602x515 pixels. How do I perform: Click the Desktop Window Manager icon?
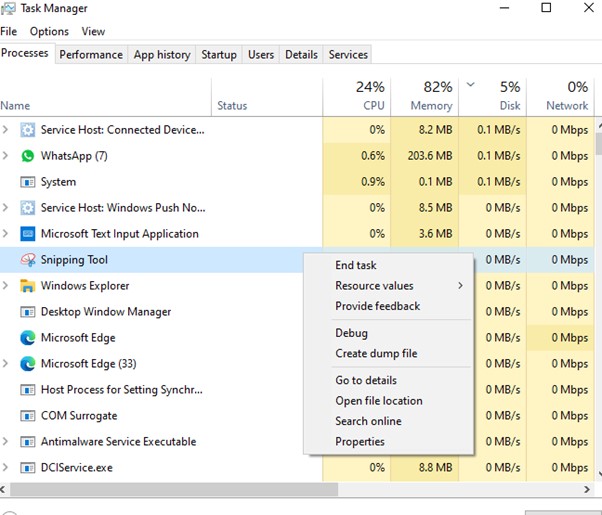pyautogui.click(x=28, y=312)
